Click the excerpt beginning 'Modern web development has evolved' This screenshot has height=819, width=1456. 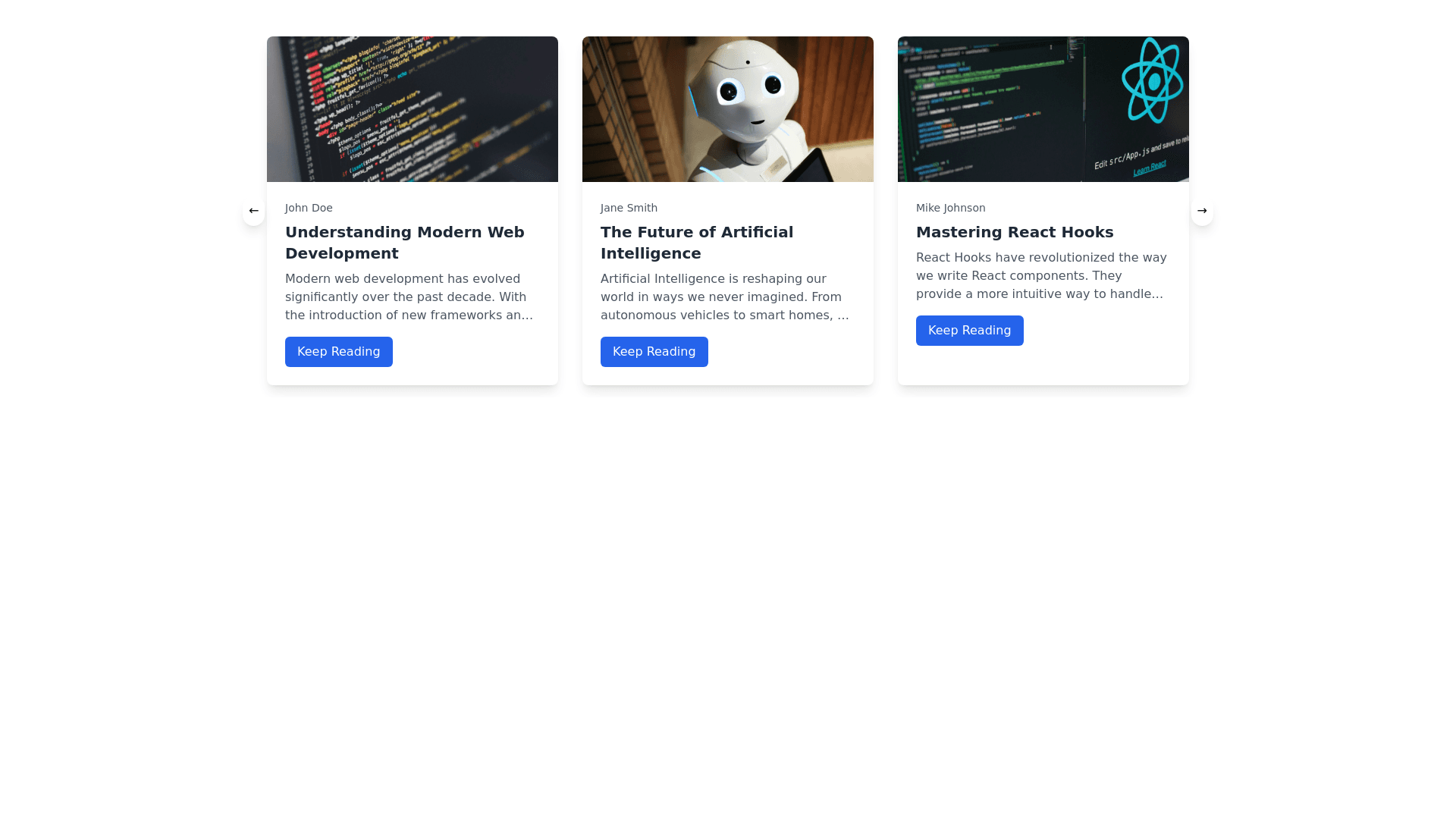pos(409,297)
